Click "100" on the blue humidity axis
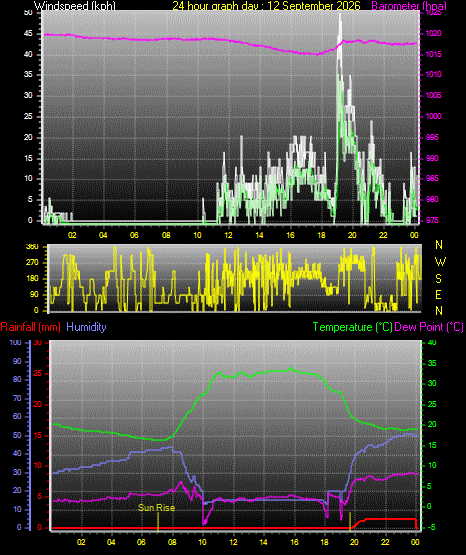This screenshot has width=466, height=555. (x=16, y=342)
